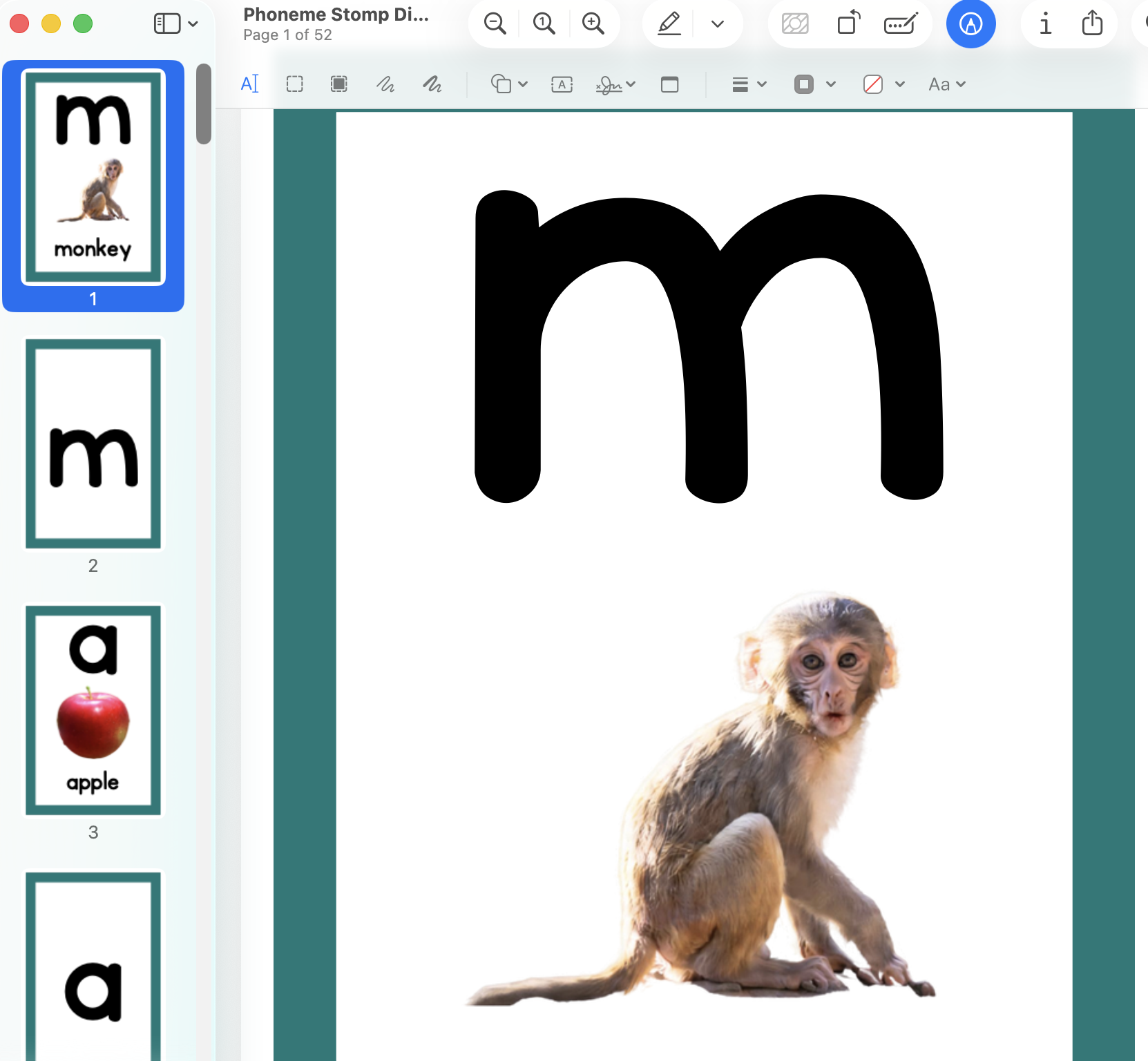
Task: Click the Zoom Out magnifier icon
Action: point(495,23)
